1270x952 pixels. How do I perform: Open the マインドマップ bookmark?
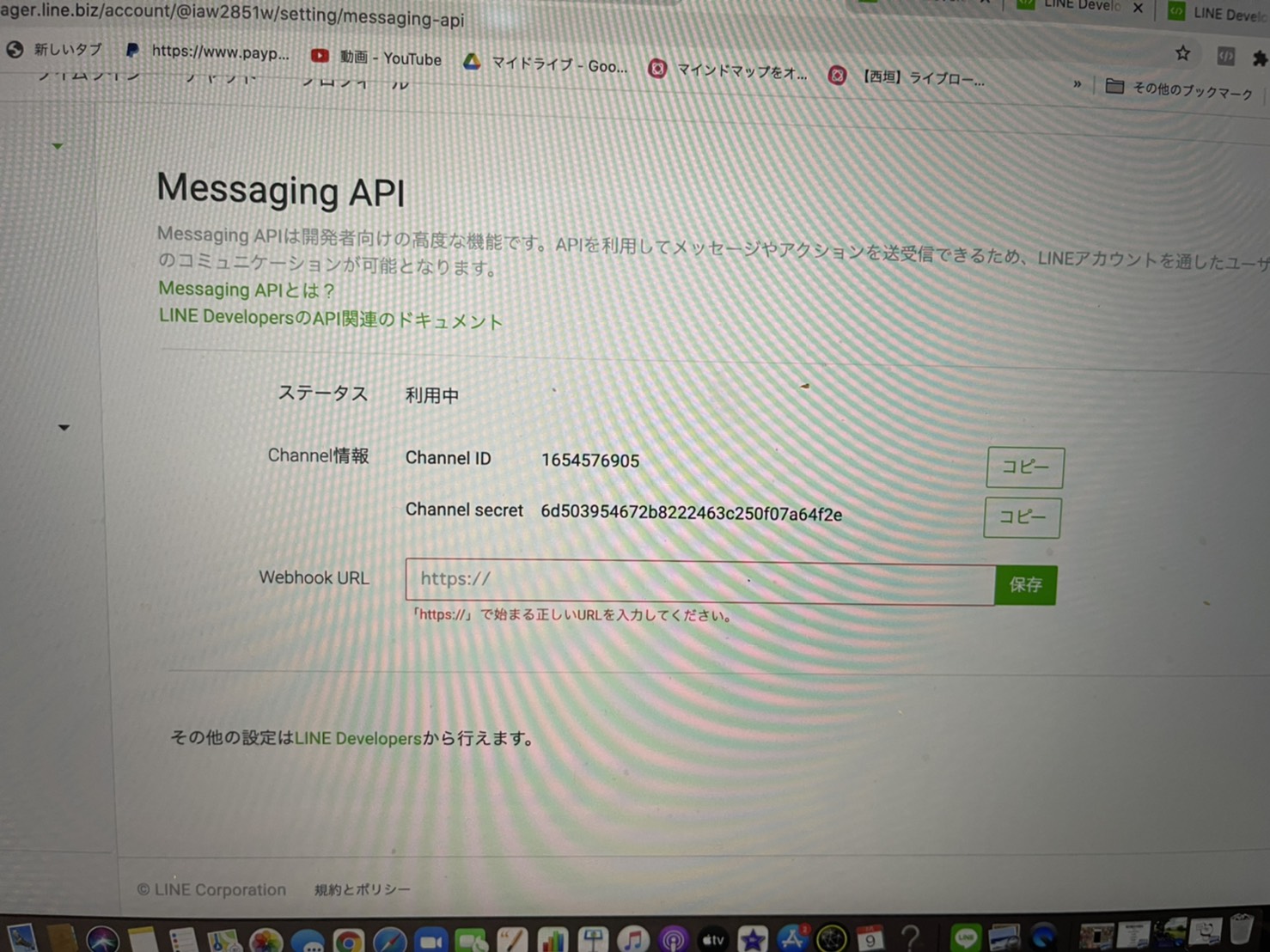[727, 70]
